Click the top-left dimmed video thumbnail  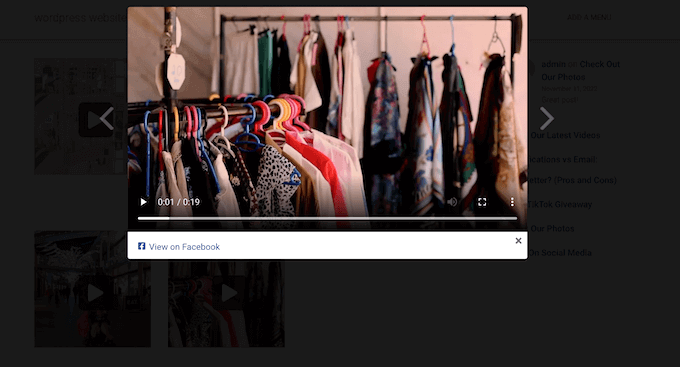tap(80, 116)
